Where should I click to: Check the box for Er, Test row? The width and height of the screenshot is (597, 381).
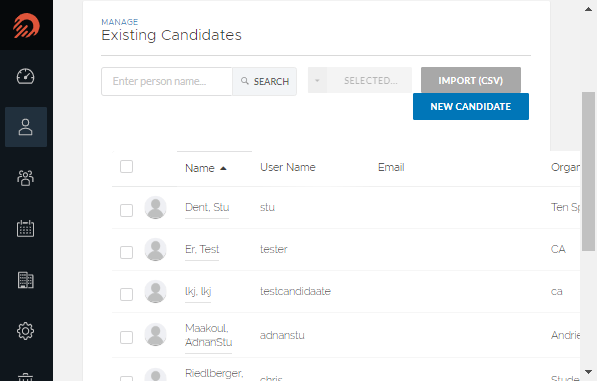click(x=126, y=252)
